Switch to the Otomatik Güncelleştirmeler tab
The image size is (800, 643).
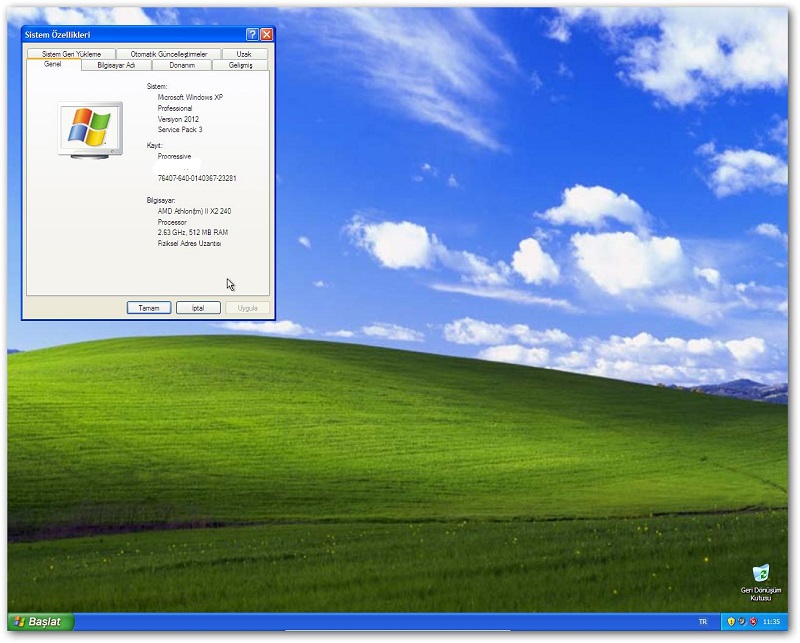click(169, 54)
